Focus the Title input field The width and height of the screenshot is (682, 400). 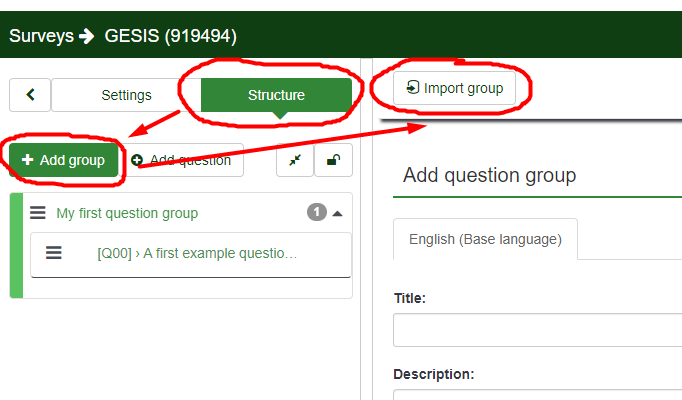537,329
